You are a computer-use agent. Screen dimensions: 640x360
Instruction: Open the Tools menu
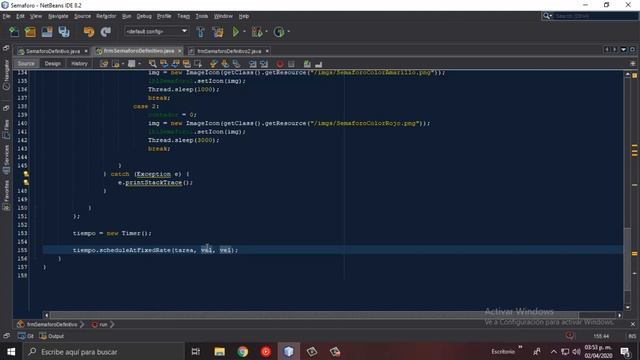point(202,16)
